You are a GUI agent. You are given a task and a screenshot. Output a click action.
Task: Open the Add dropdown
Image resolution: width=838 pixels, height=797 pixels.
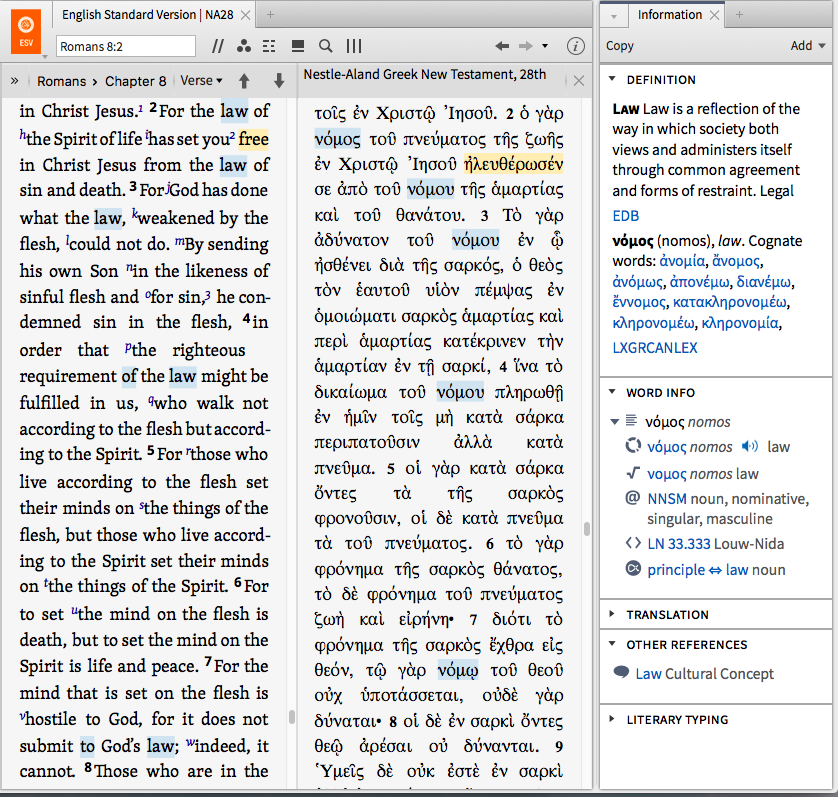coord(807,46)
